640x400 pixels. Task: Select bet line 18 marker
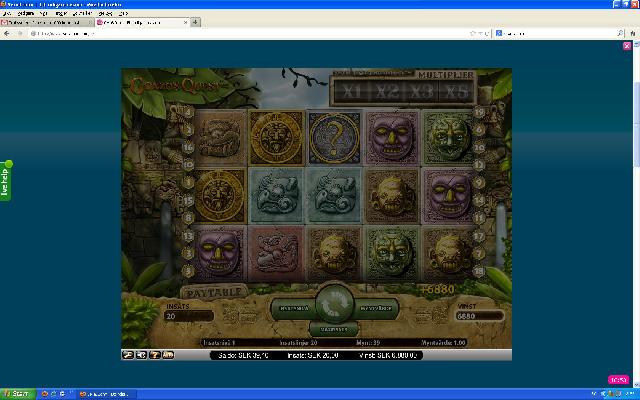coord(479,271)
